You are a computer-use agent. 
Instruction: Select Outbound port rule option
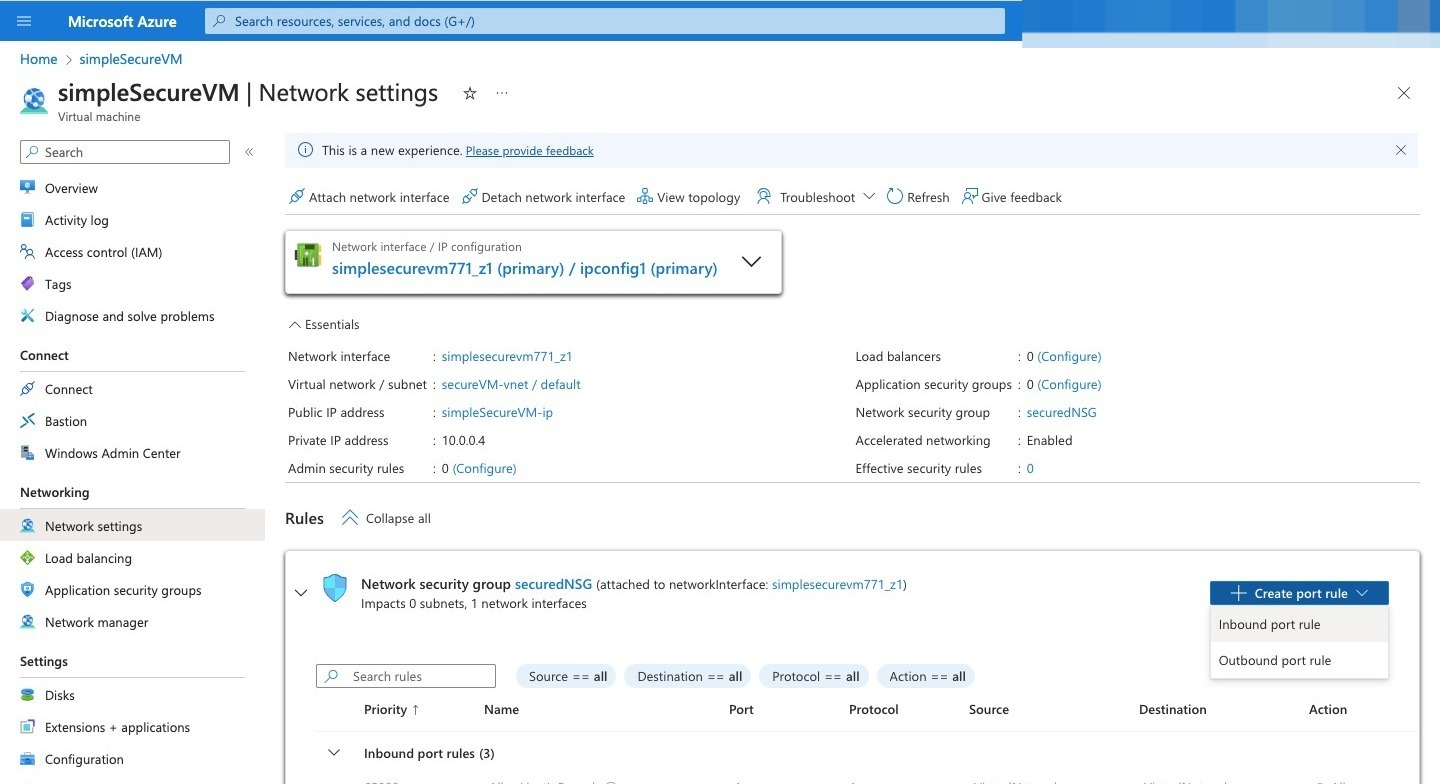1299,661
